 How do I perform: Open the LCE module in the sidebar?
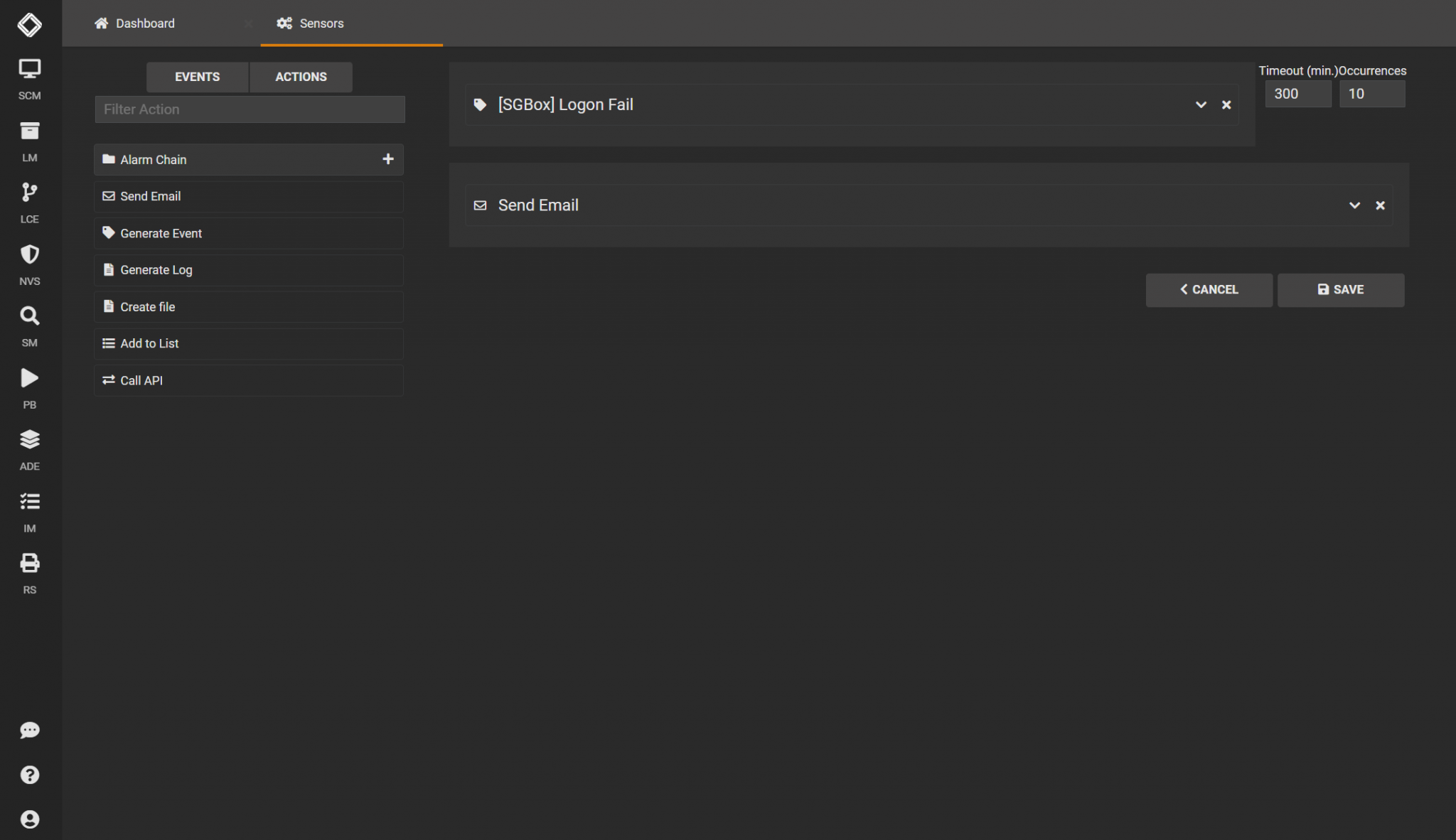pyautogui.click(x=29, y=193)
